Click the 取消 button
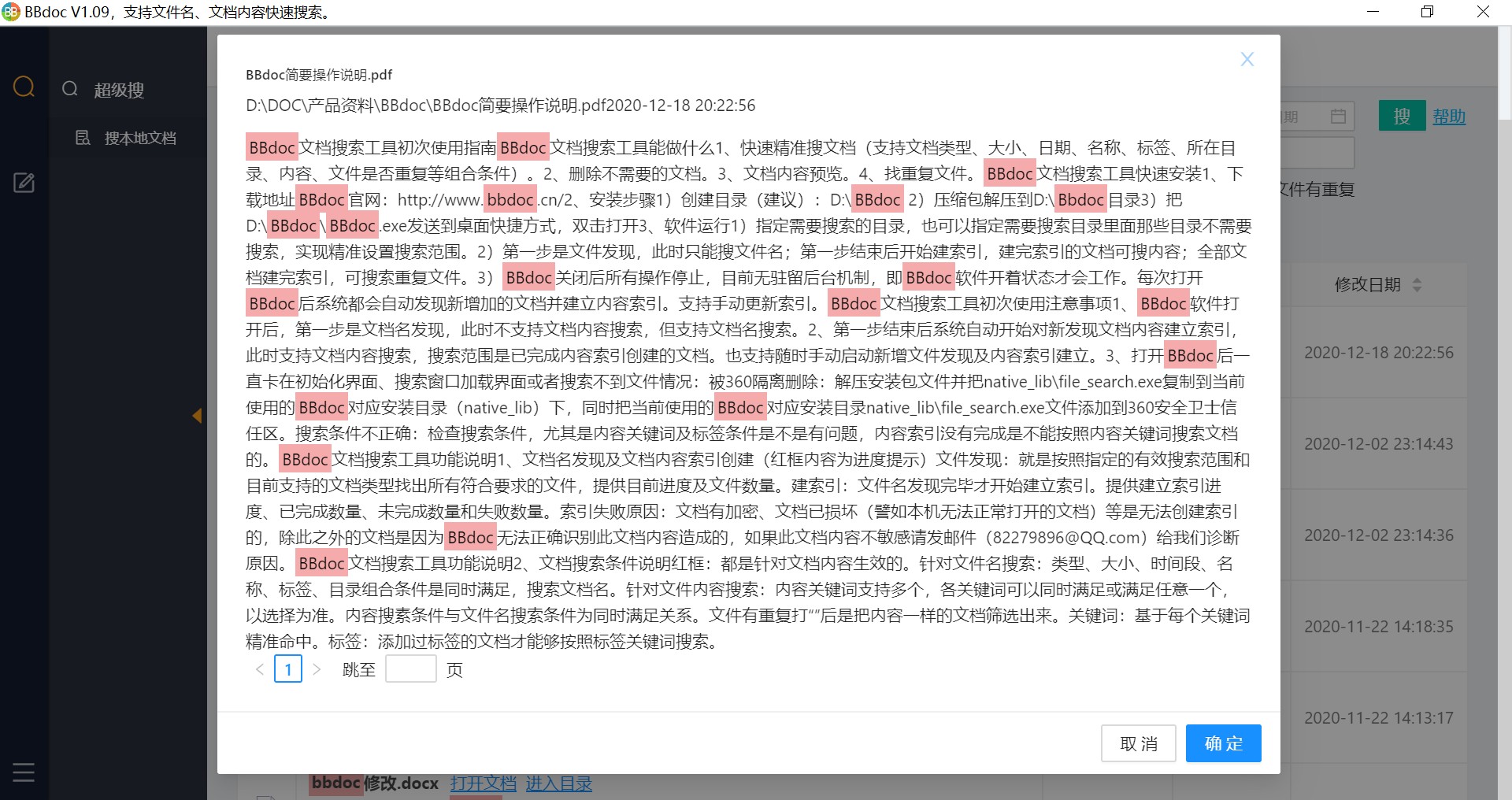1512x800 pixels. (x=1139, y=743)
